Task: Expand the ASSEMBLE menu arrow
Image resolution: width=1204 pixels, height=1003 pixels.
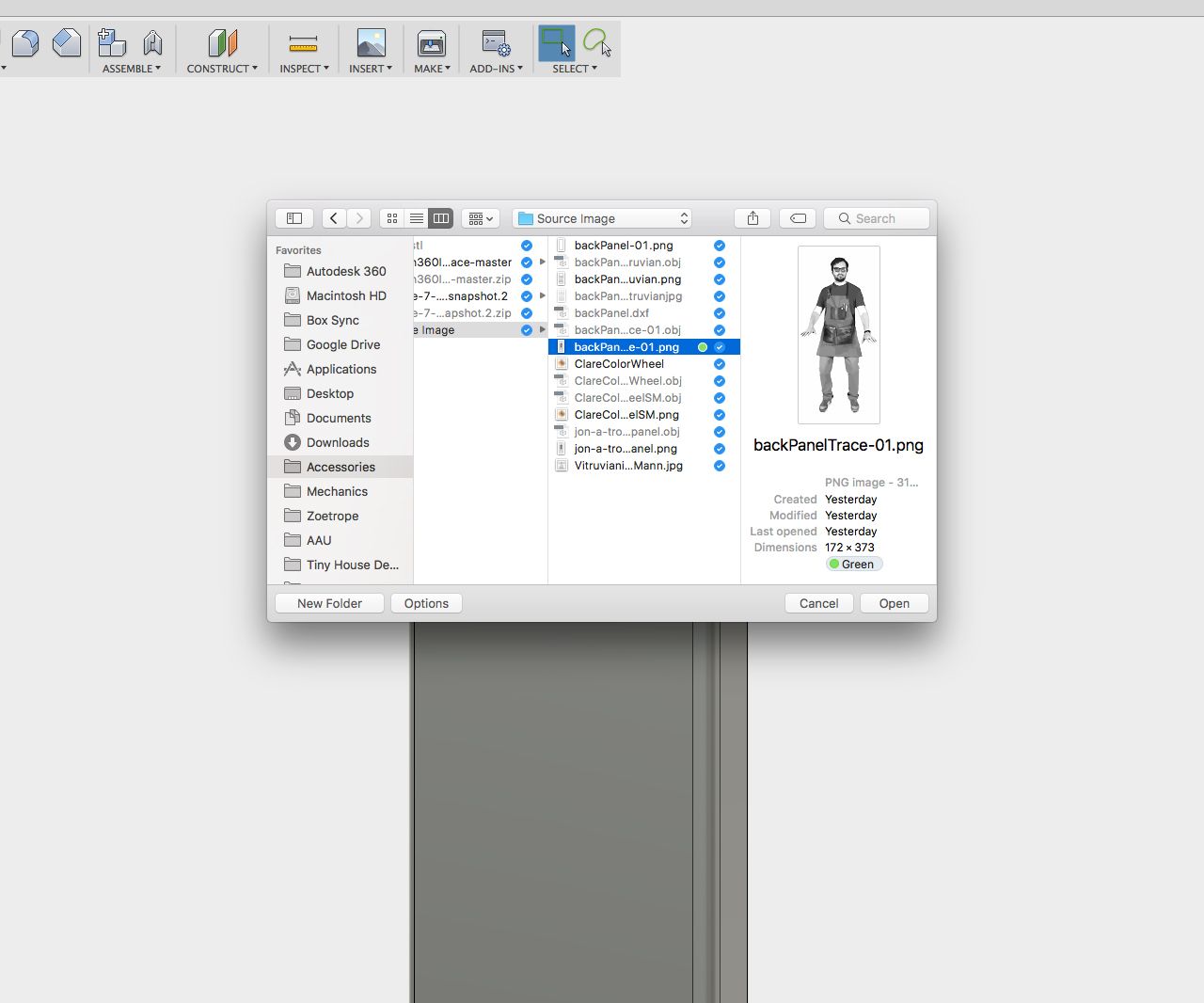Action: [158, 69]
